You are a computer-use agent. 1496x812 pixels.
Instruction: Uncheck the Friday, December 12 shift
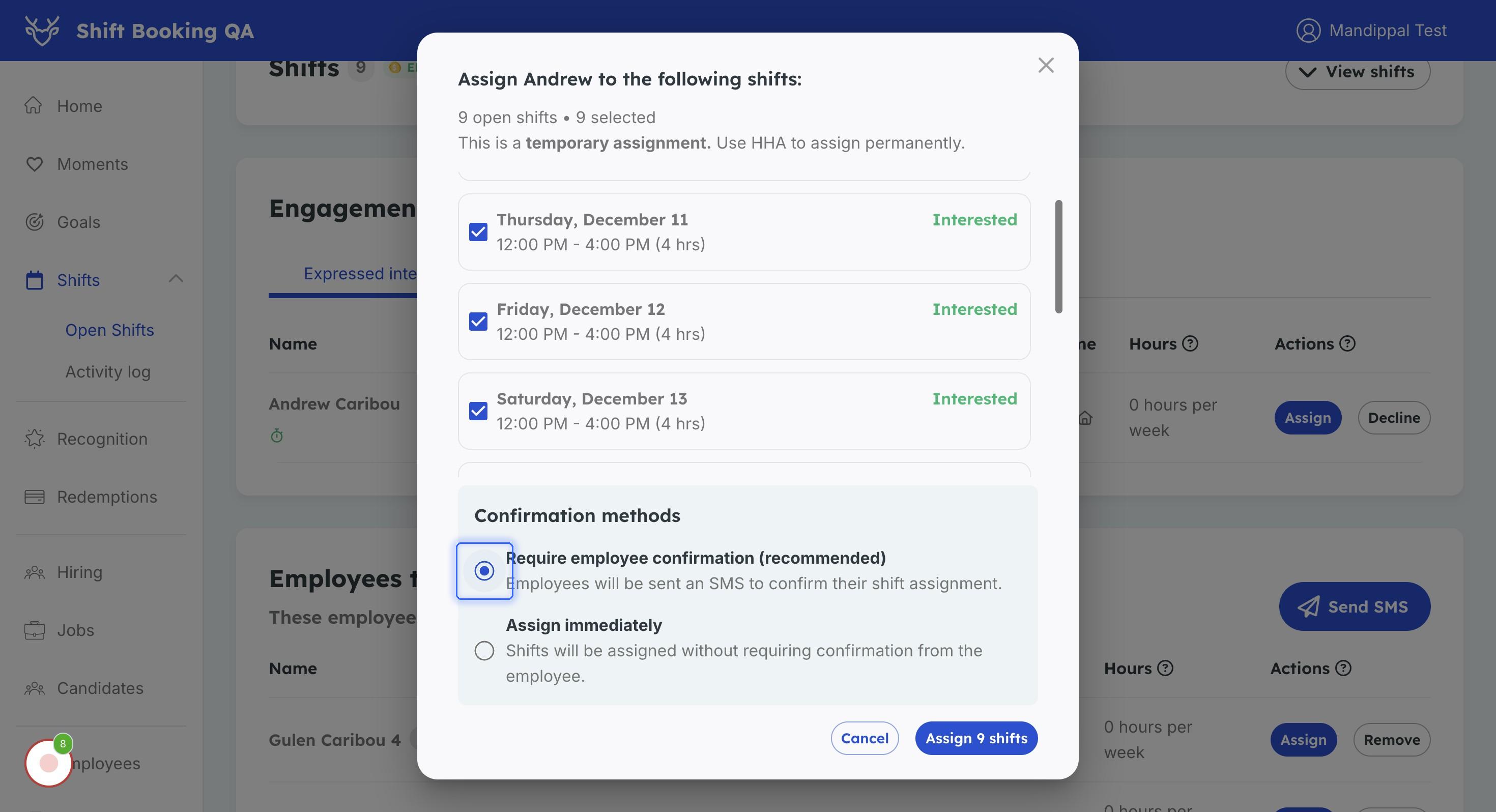coord(478,321)
